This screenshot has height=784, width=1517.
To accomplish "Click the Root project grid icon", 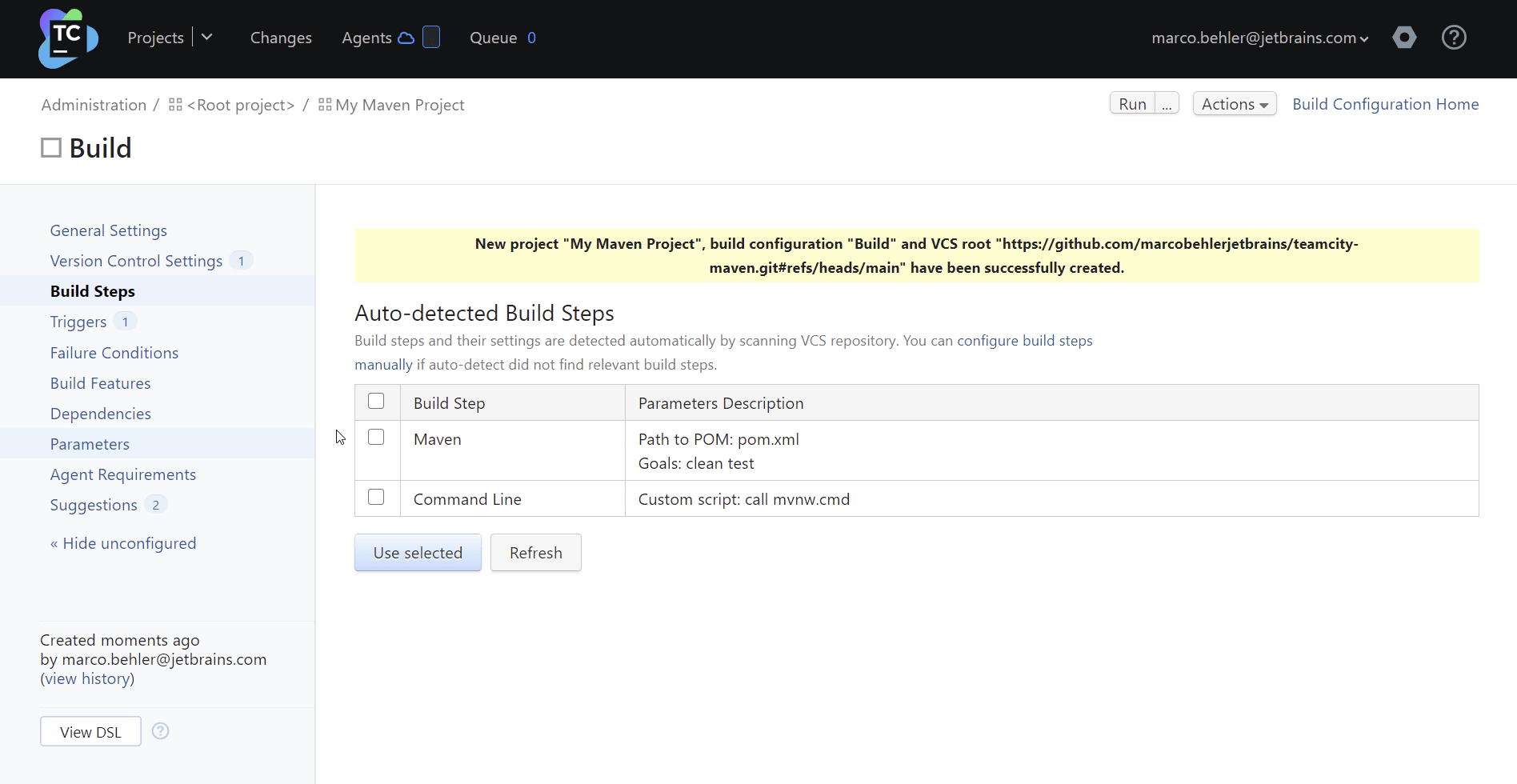I will (x=175, y=105).
